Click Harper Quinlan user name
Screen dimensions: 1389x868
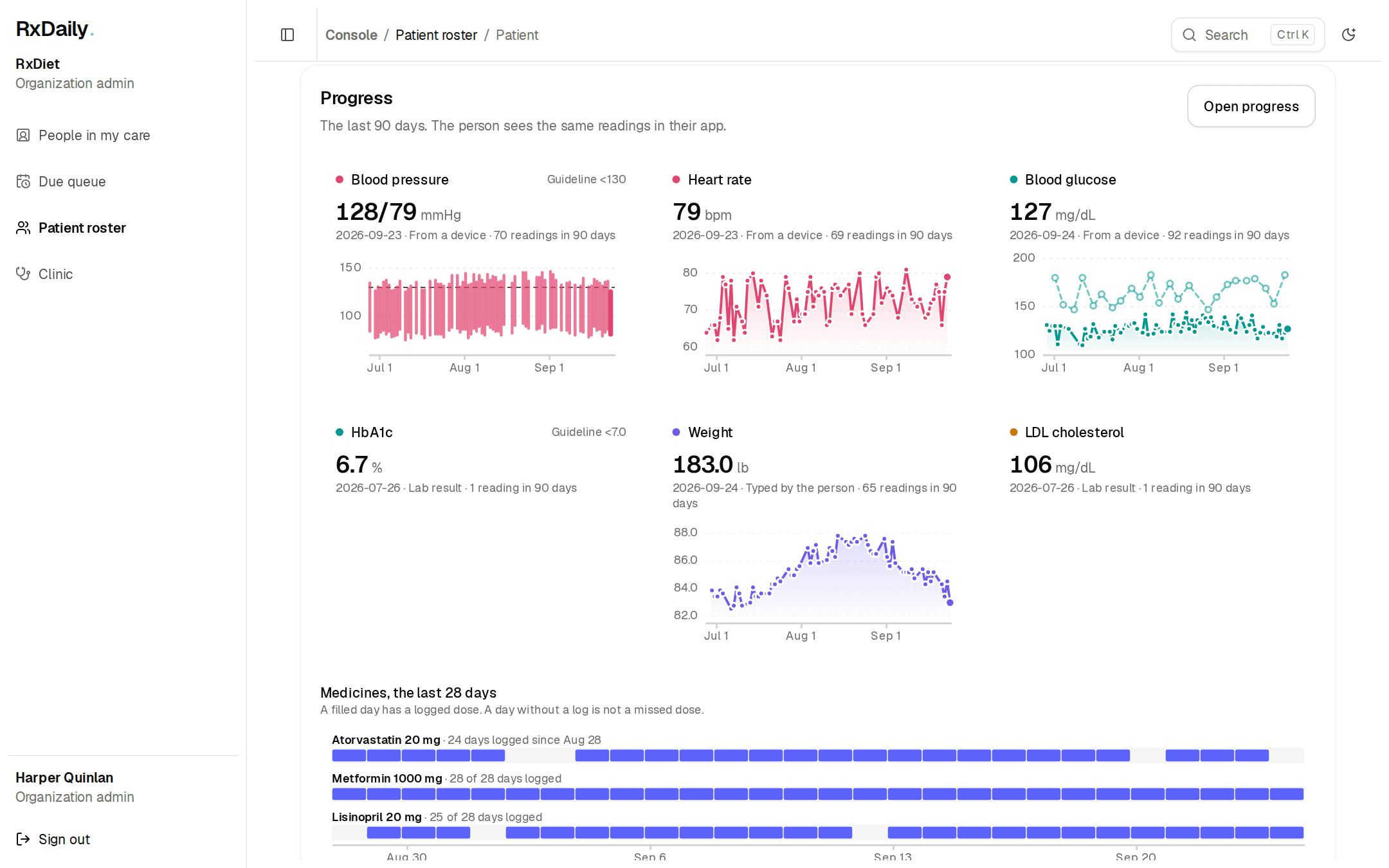tap(64, 777)
